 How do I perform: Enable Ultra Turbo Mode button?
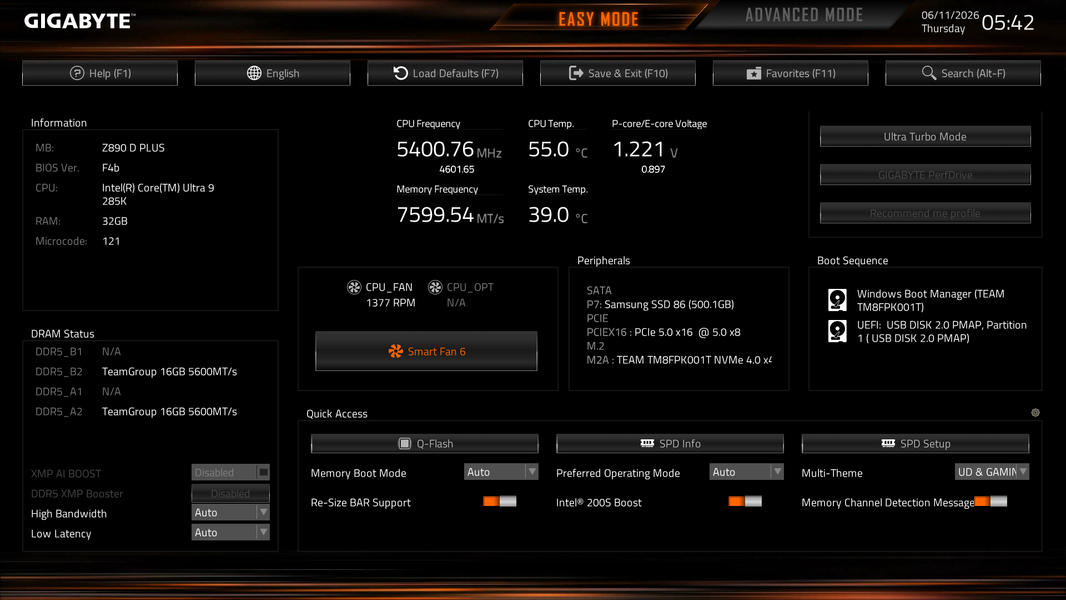click(925, 137)
